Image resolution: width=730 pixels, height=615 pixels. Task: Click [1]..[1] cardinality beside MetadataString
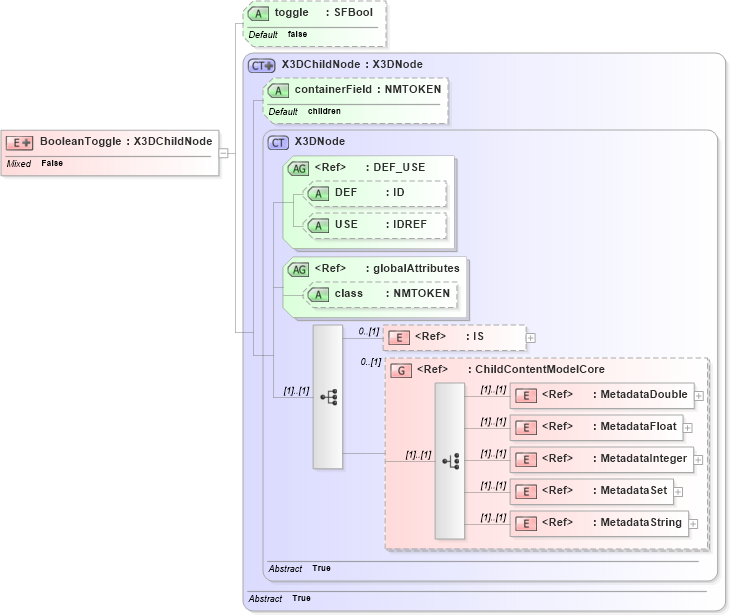tap(493, 518)
